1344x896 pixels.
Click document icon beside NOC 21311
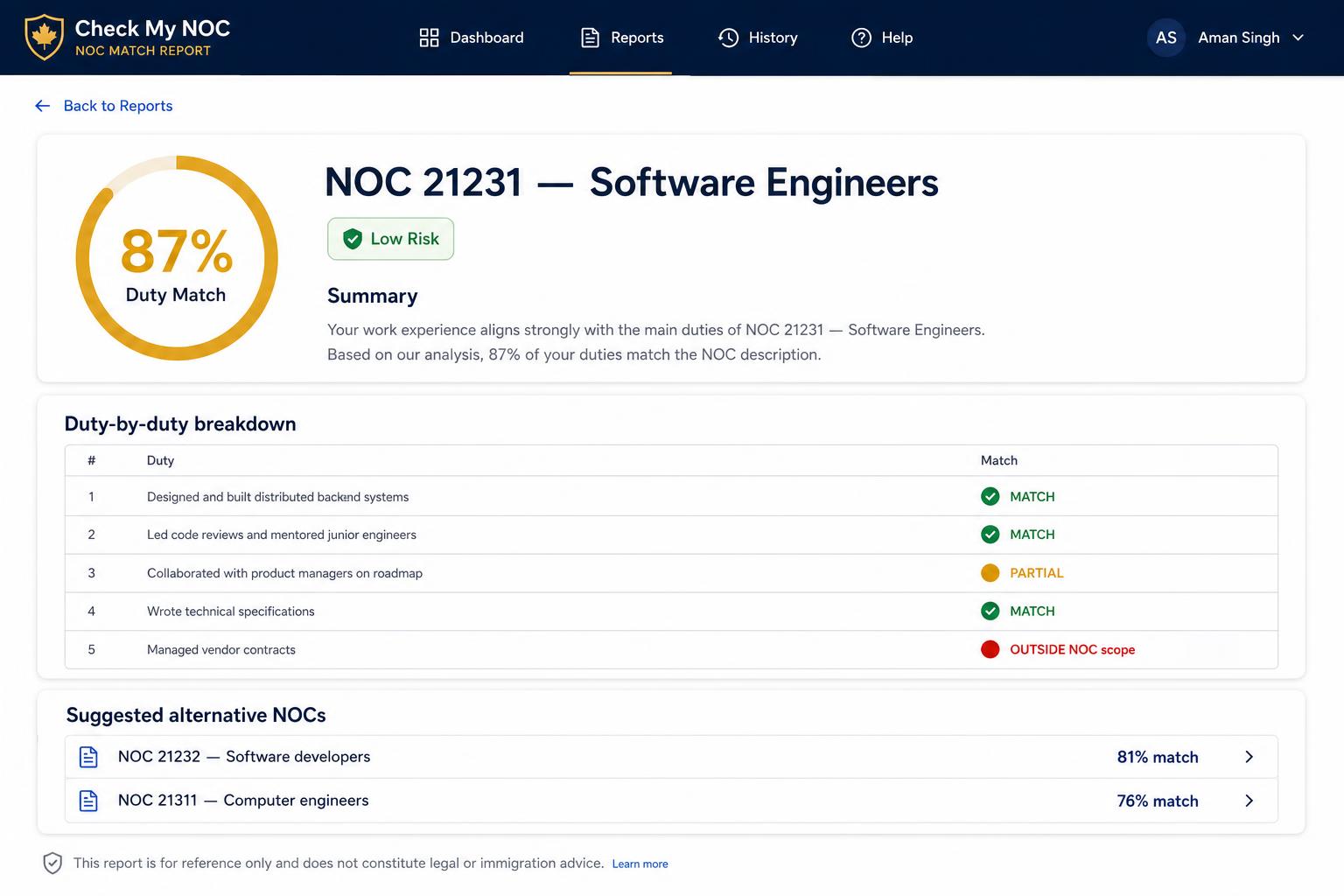(x=88, y=801)
